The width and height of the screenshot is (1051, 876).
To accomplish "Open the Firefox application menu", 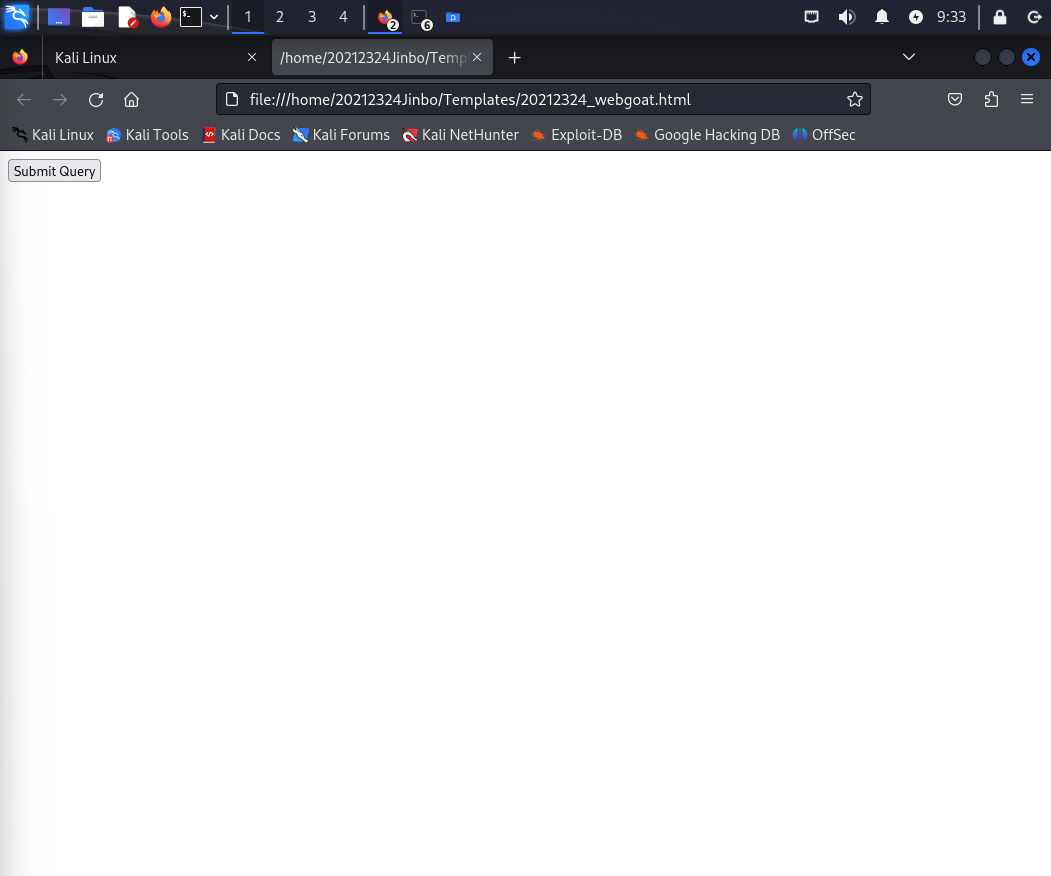I will tap(1027, 100).
